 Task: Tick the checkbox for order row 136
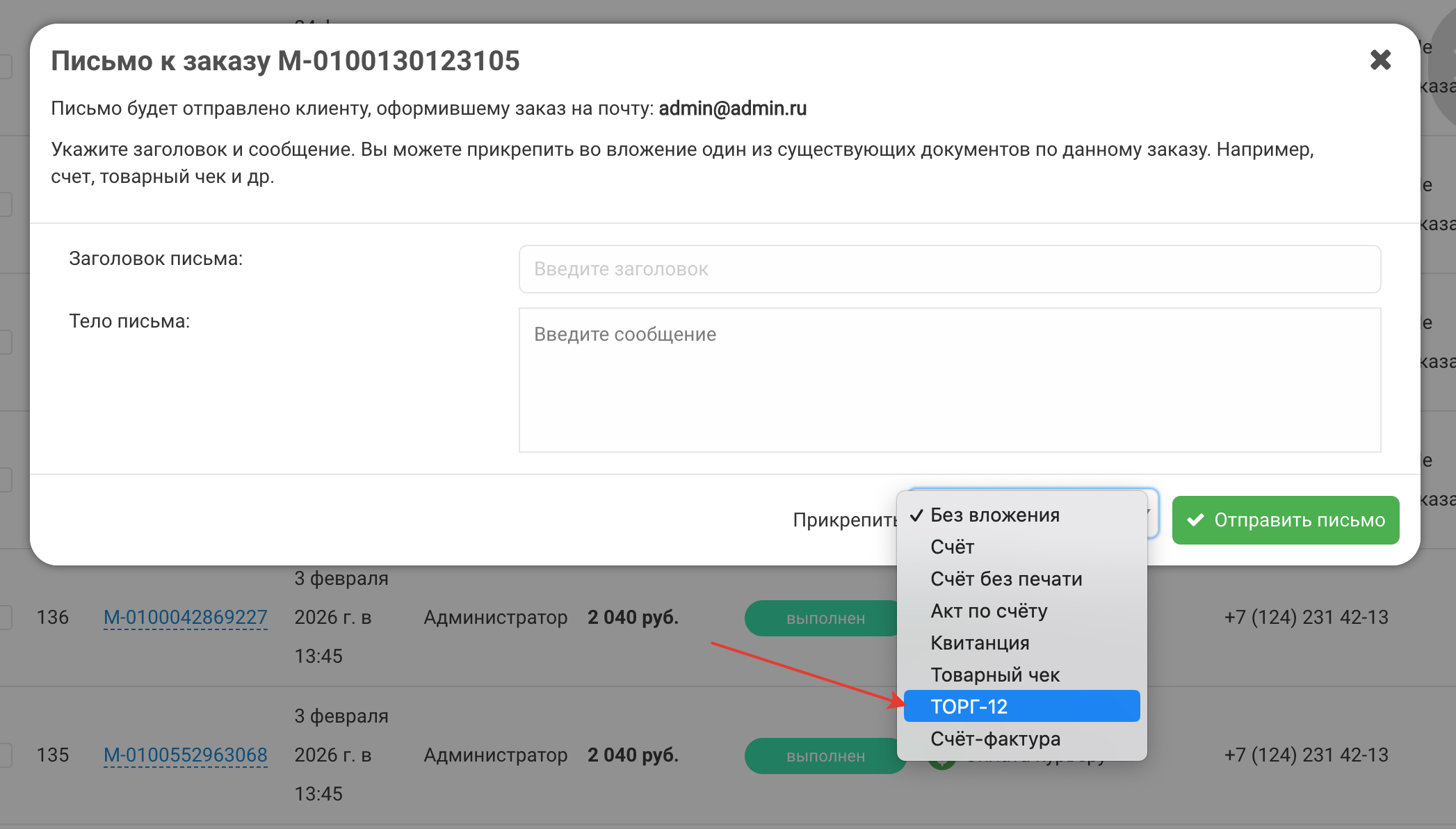[6, 617]
